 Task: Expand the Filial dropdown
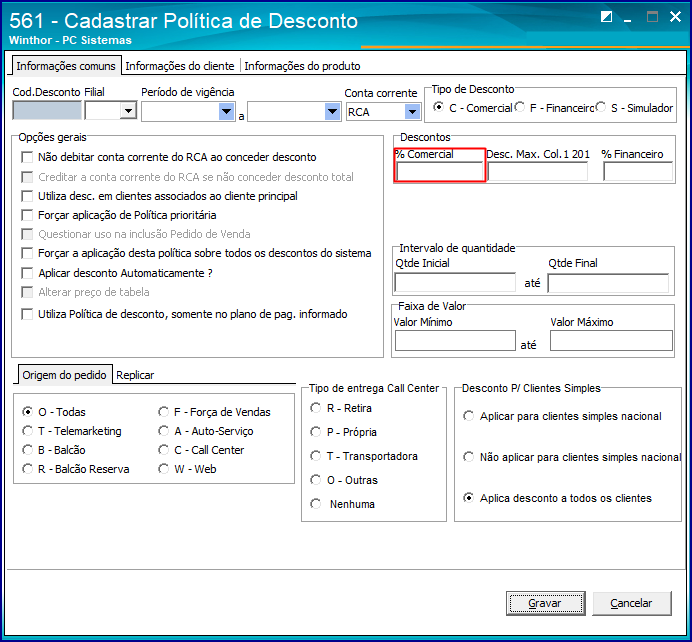pos(128,110)
